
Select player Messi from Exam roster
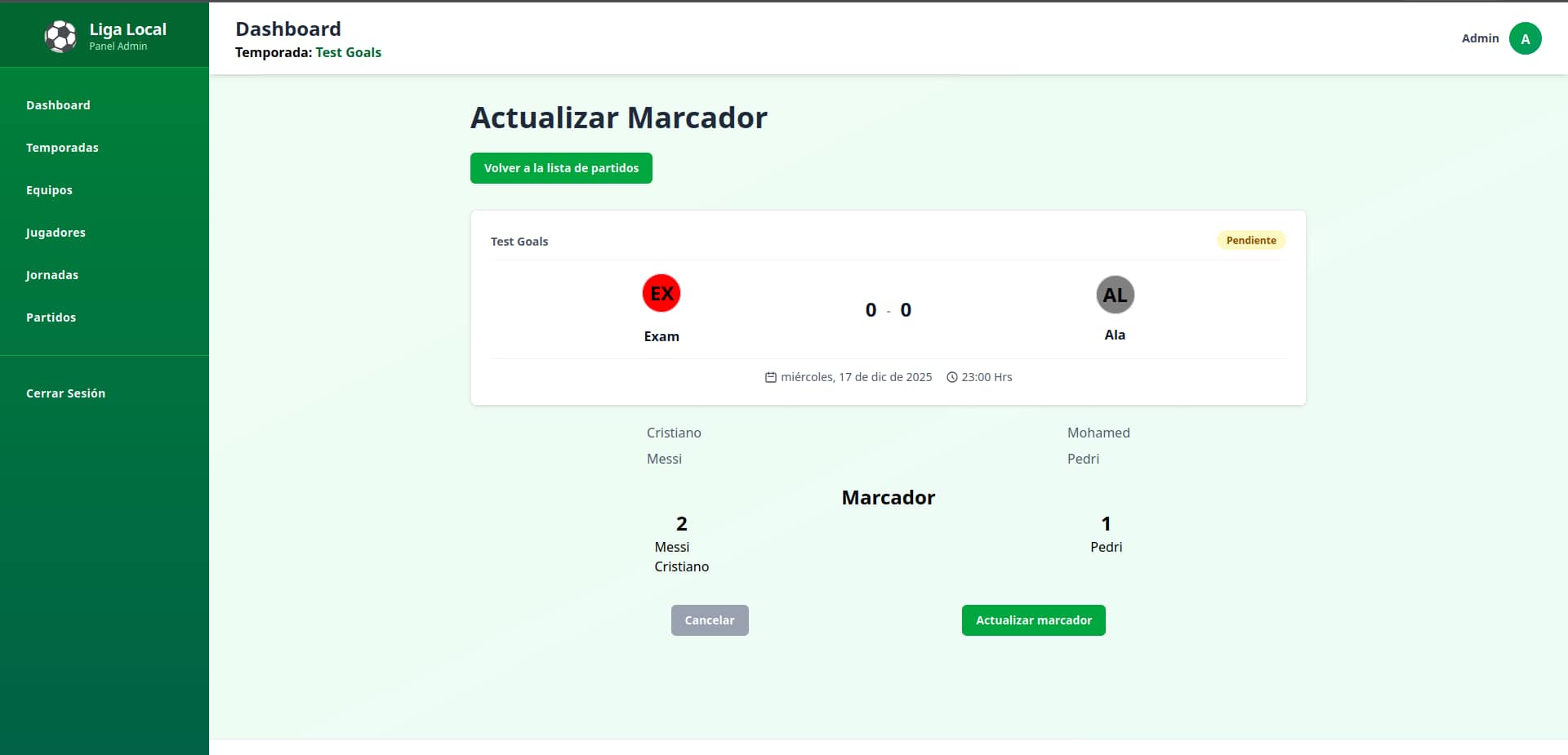pyautogui.click(x=664, y=459)
